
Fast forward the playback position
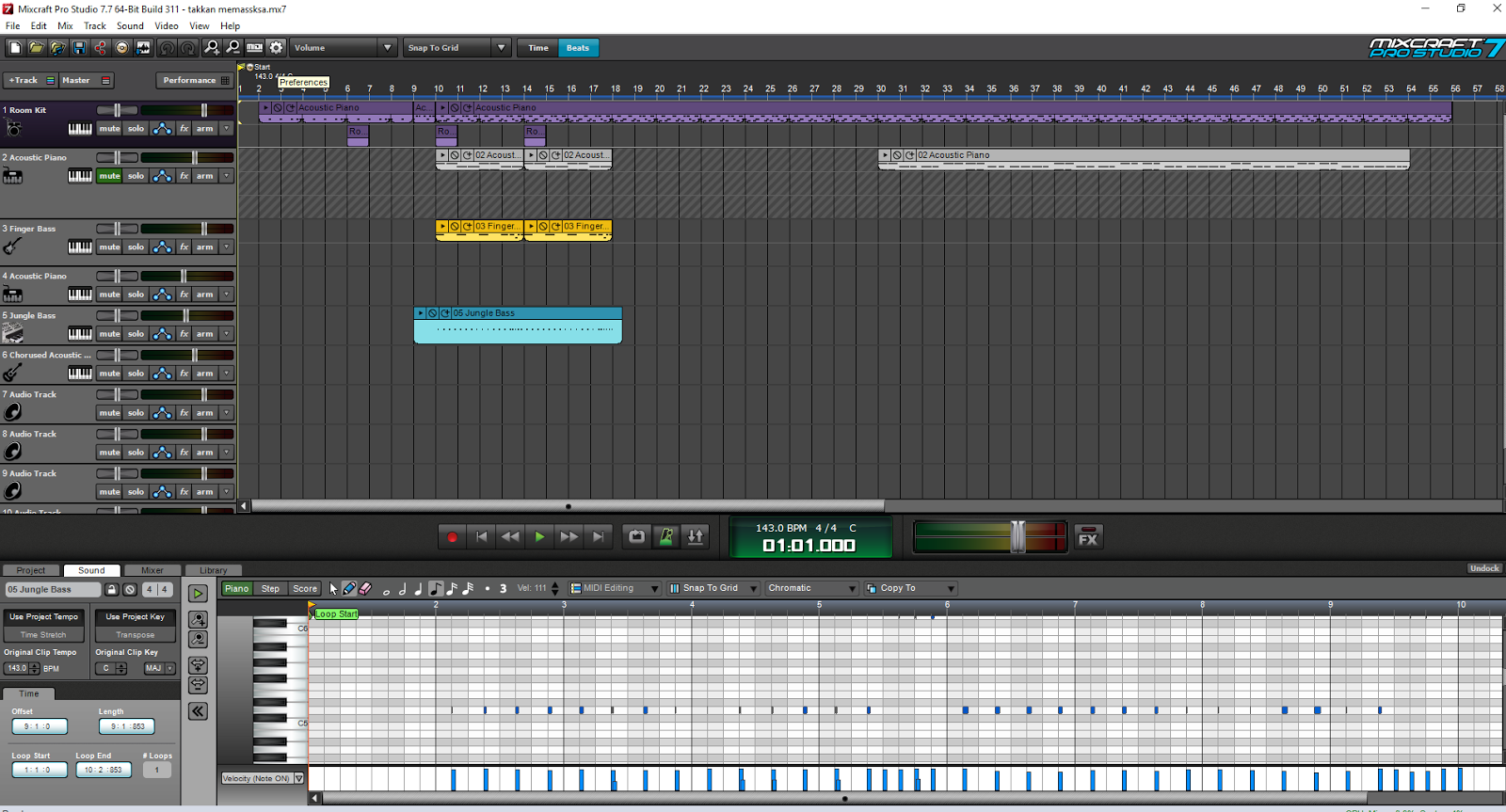(x=569, y=536)
